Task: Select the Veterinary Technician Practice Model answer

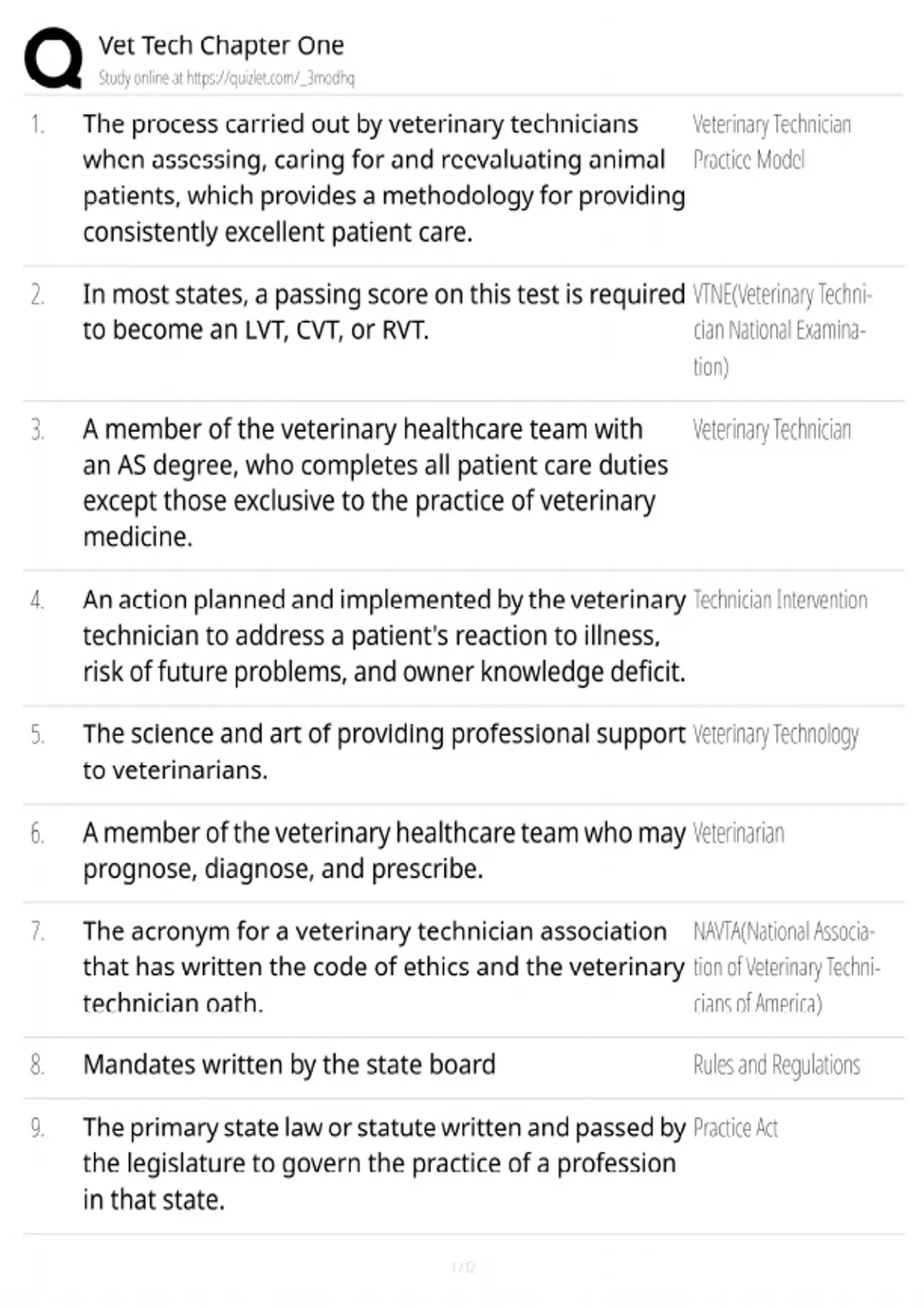Action: [x=772, y=142]
